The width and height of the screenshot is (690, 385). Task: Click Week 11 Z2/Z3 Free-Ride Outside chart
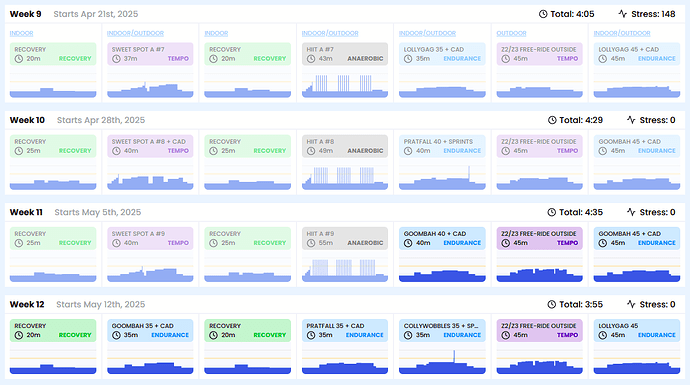pyautogui.click(x=540, y=269)
